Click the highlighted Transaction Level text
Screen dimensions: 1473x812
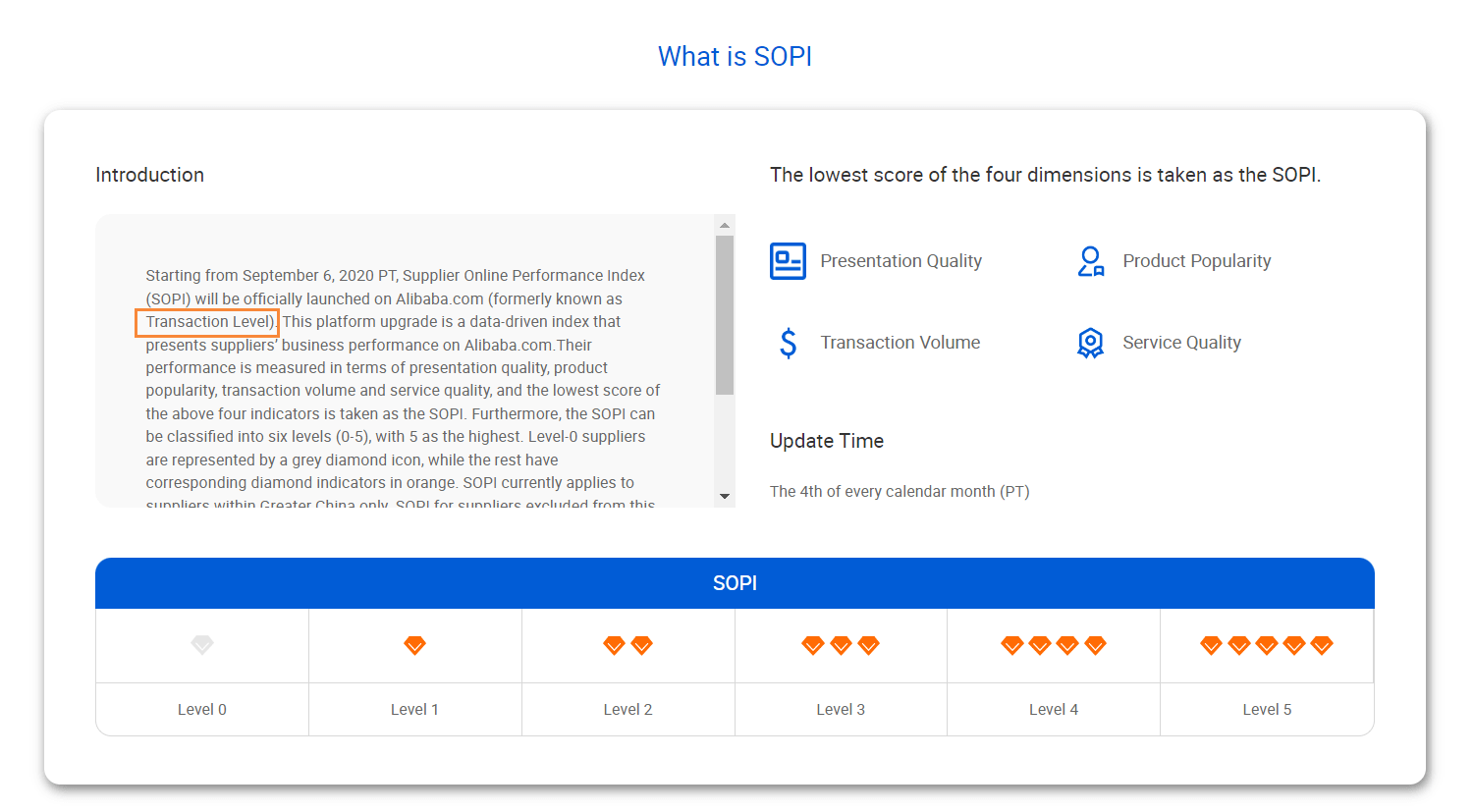[x=208, y=322]
